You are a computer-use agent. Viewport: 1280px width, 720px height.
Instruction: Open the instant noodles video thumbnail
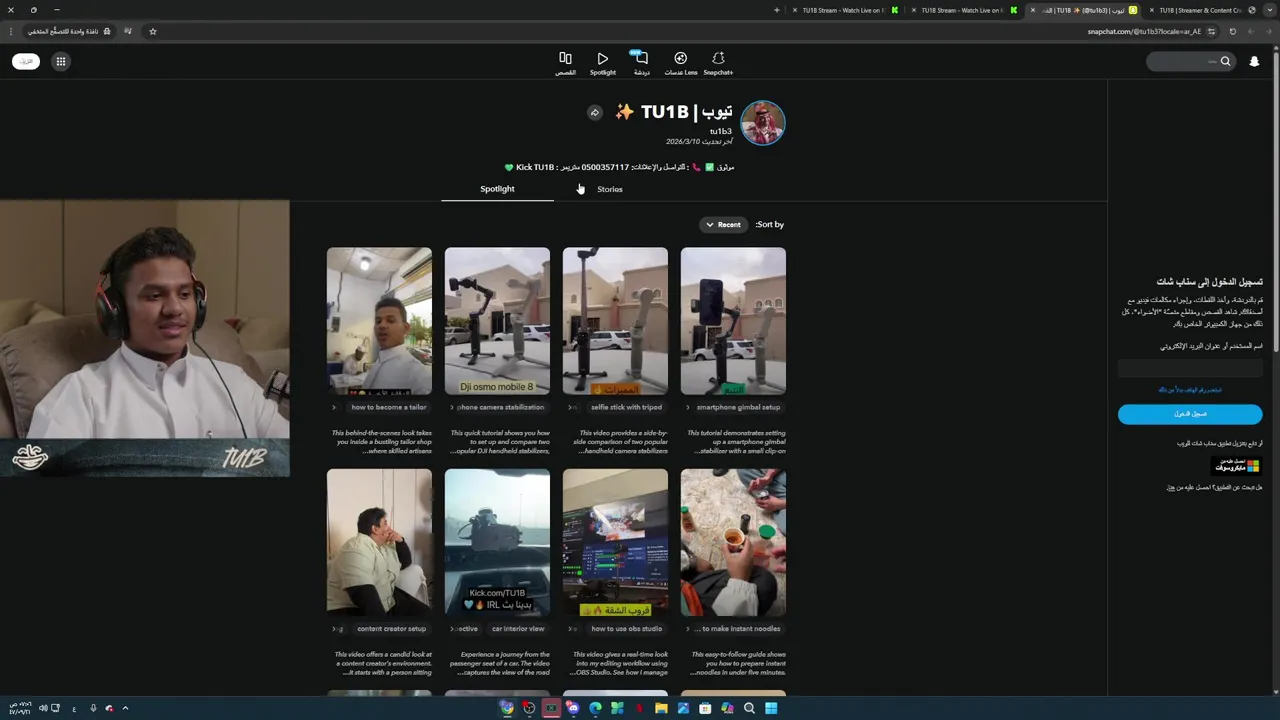733,543
